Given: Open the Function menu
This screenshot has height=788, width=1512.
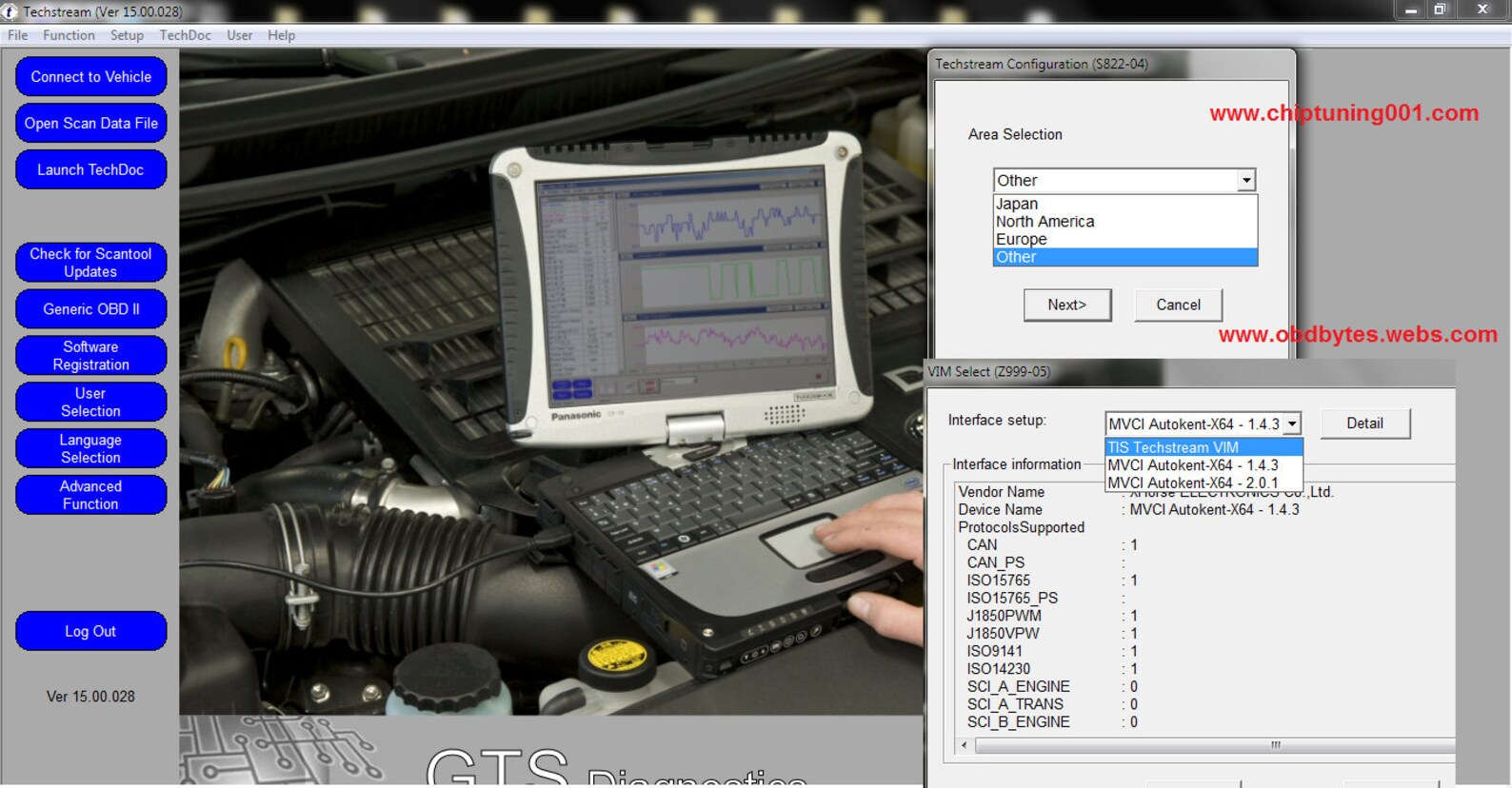Looking at the screenshot, I should [69, 35].
